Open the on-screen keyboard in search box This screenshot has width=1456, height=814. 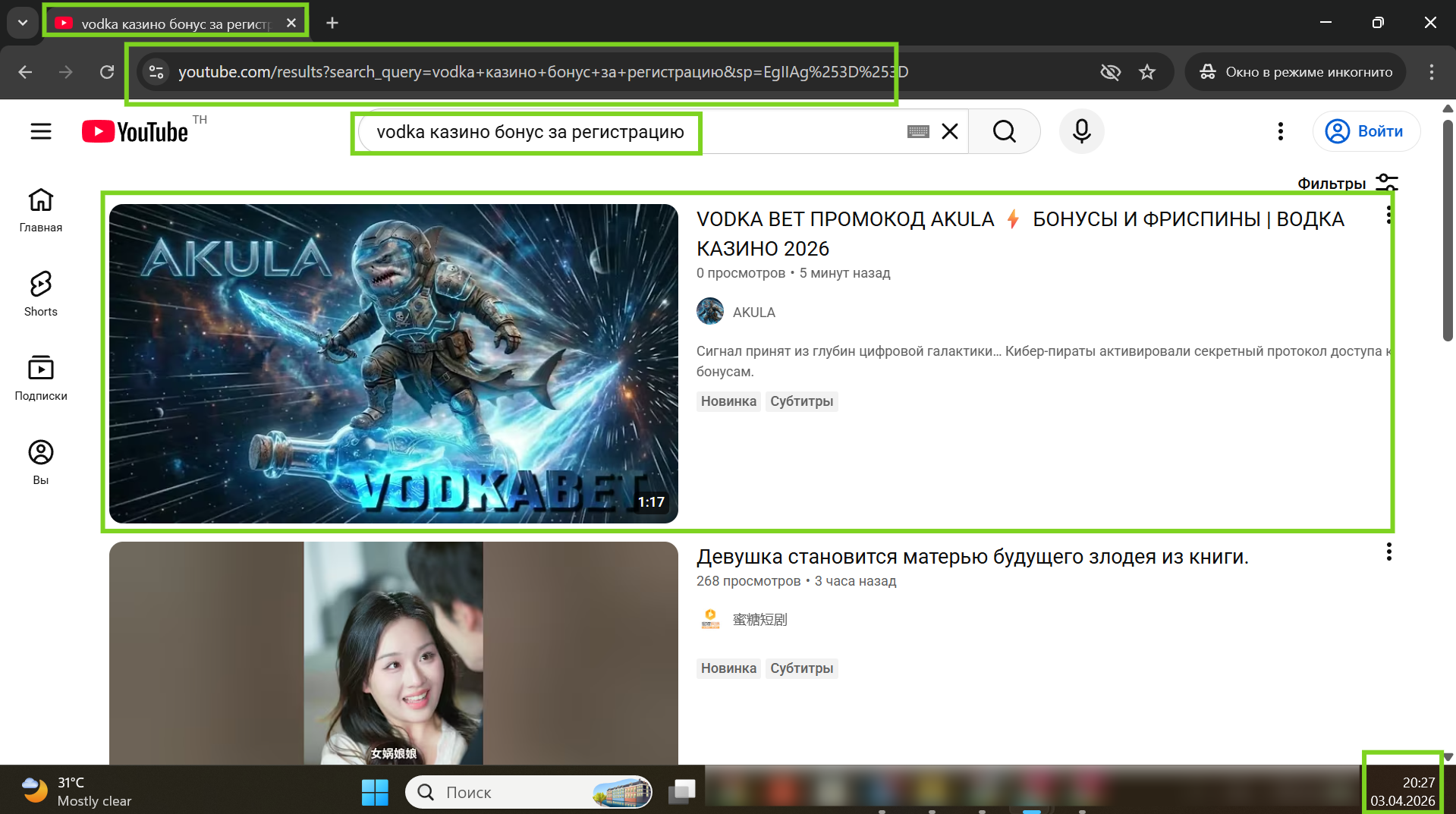point(918,131)
